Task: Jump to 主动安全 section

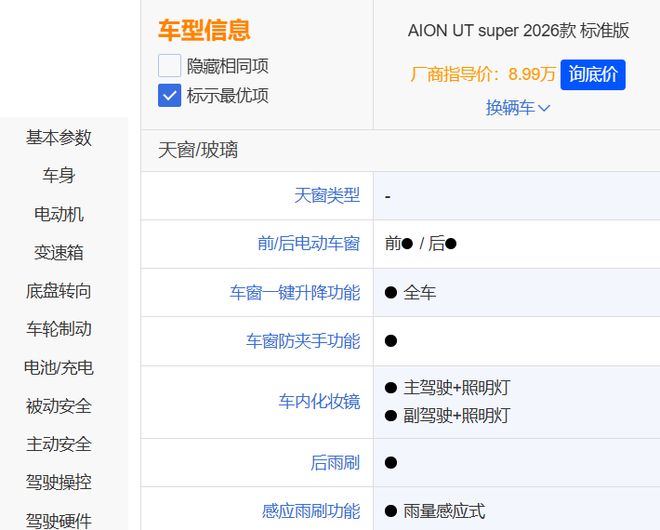Action: pos(59,444)
